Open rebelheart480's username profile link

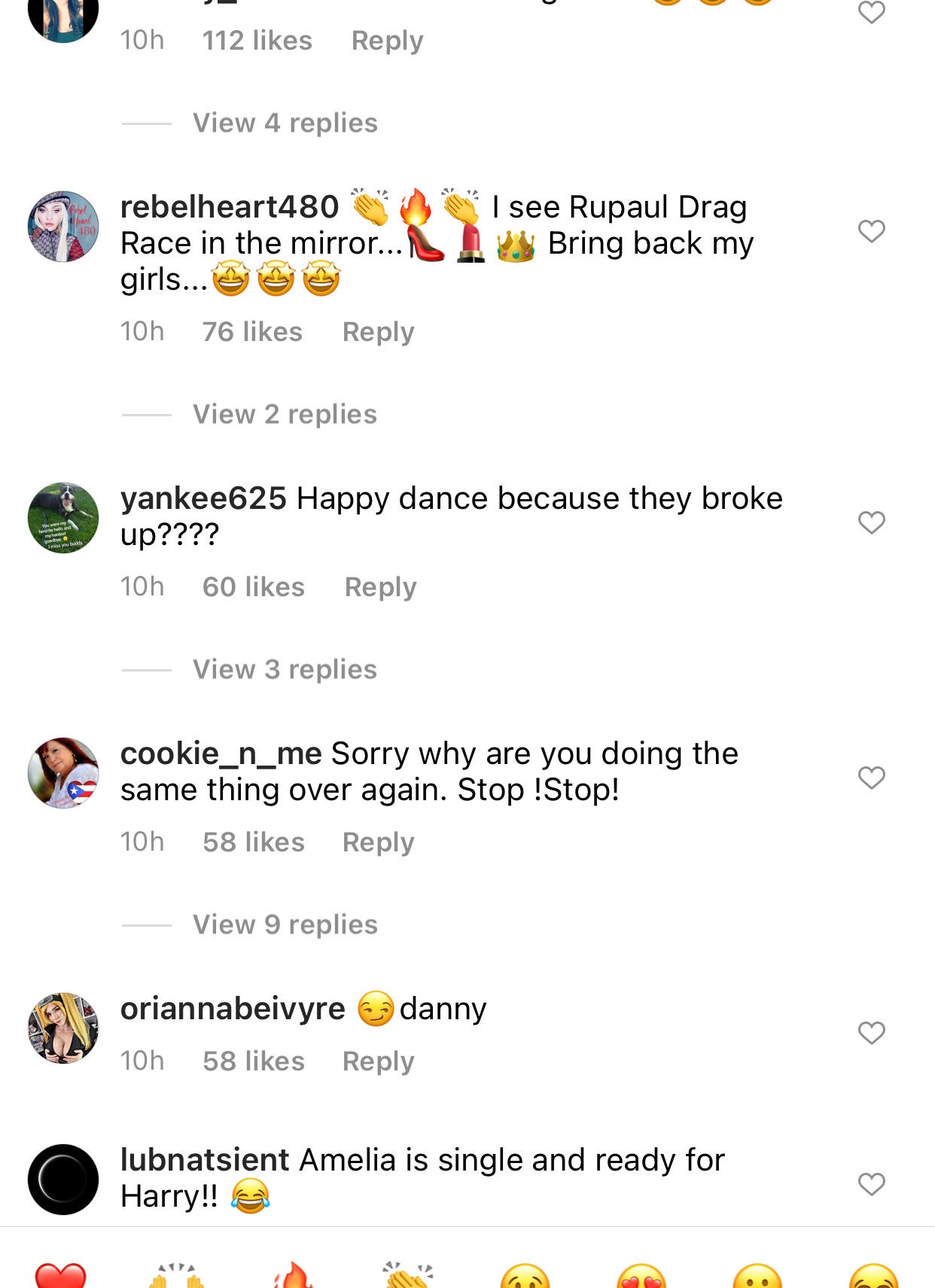(x=230, y=207)
